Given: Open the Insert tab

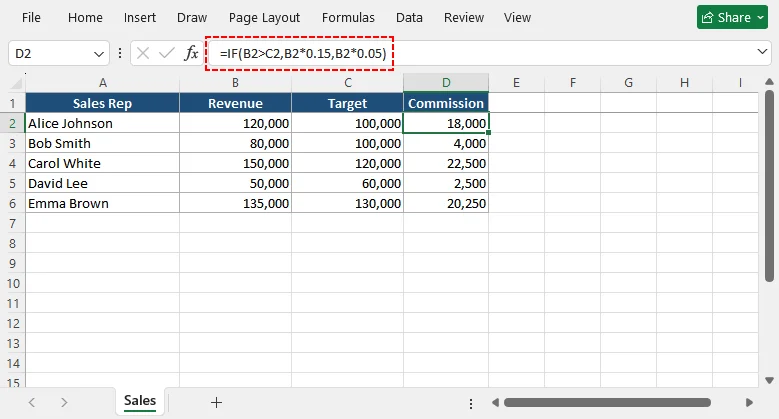Looking at the screenshot, I should click(x=140, y=17).
